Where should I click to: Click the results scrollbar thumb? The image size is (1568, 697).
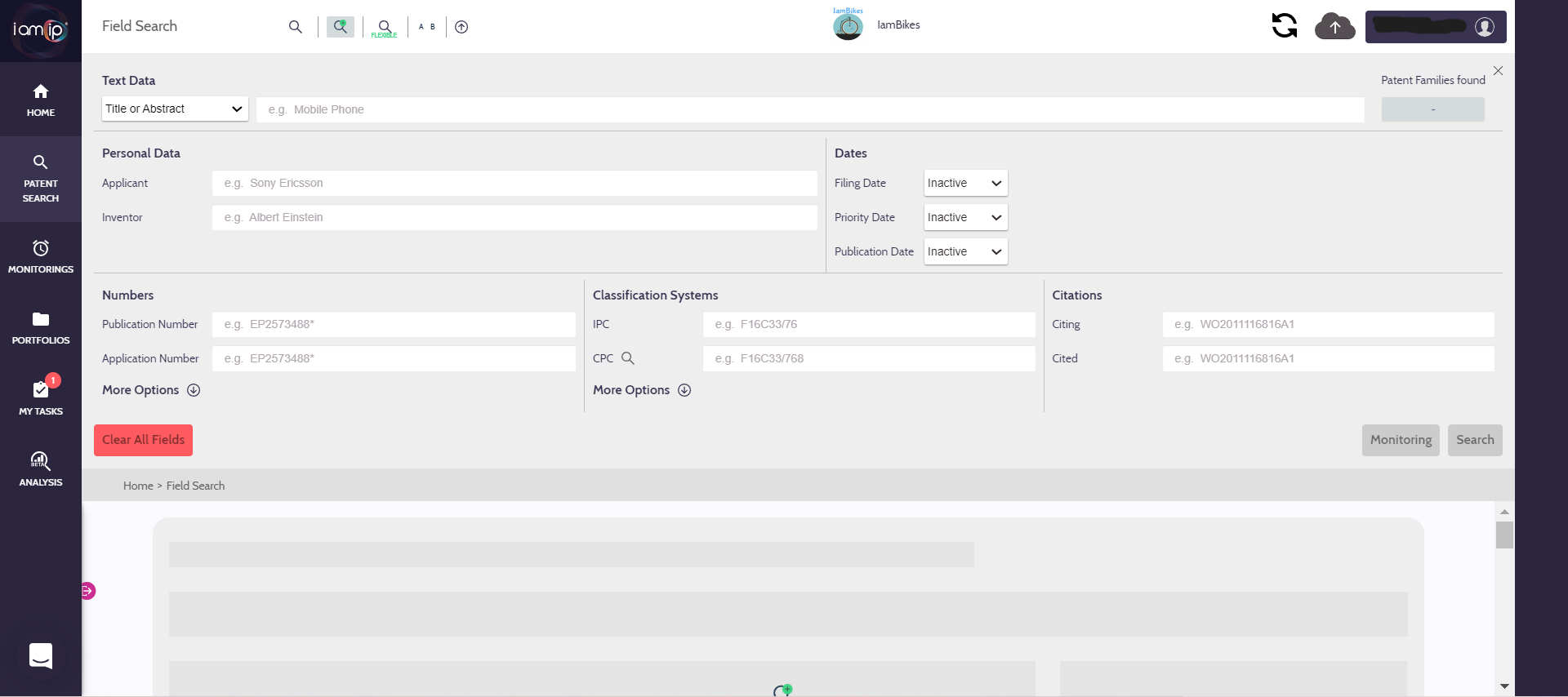(1504, 535)
